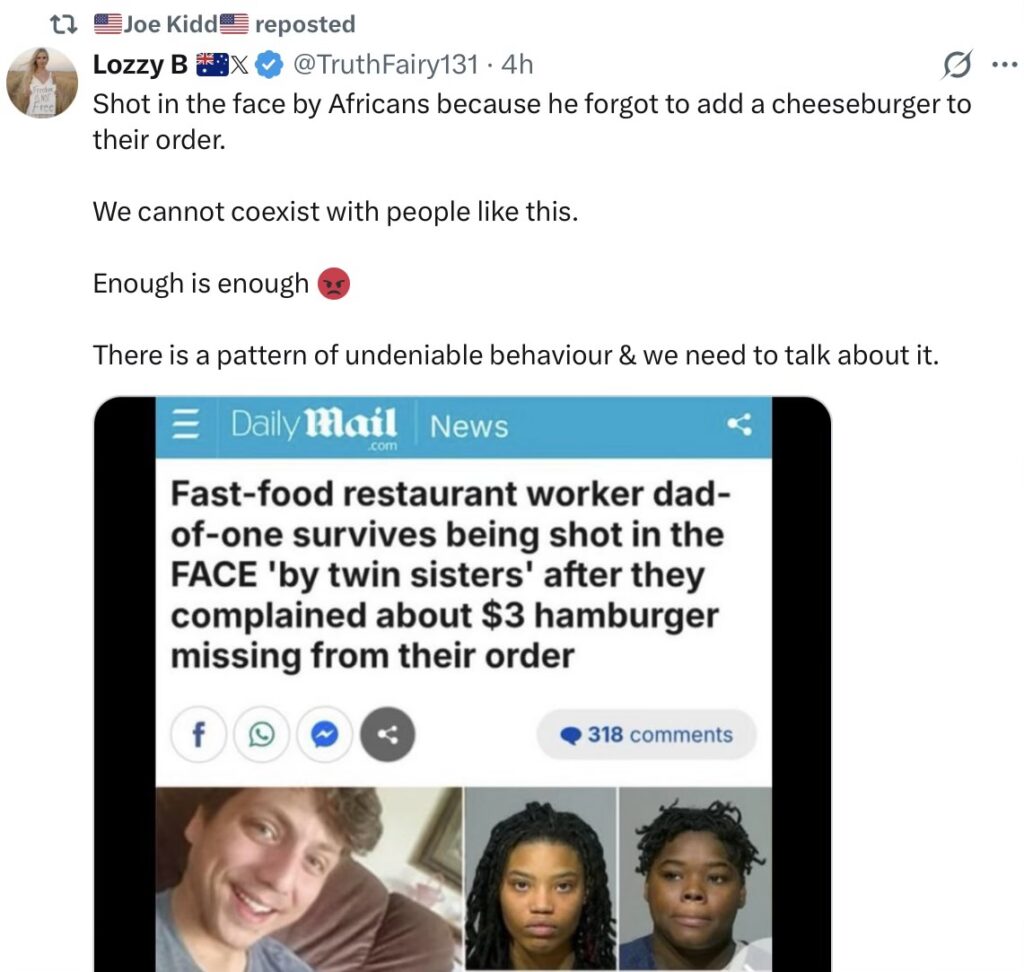1024x972 pixels.
Task: Click the Daily Mail logo
Action: pos(314,424)
